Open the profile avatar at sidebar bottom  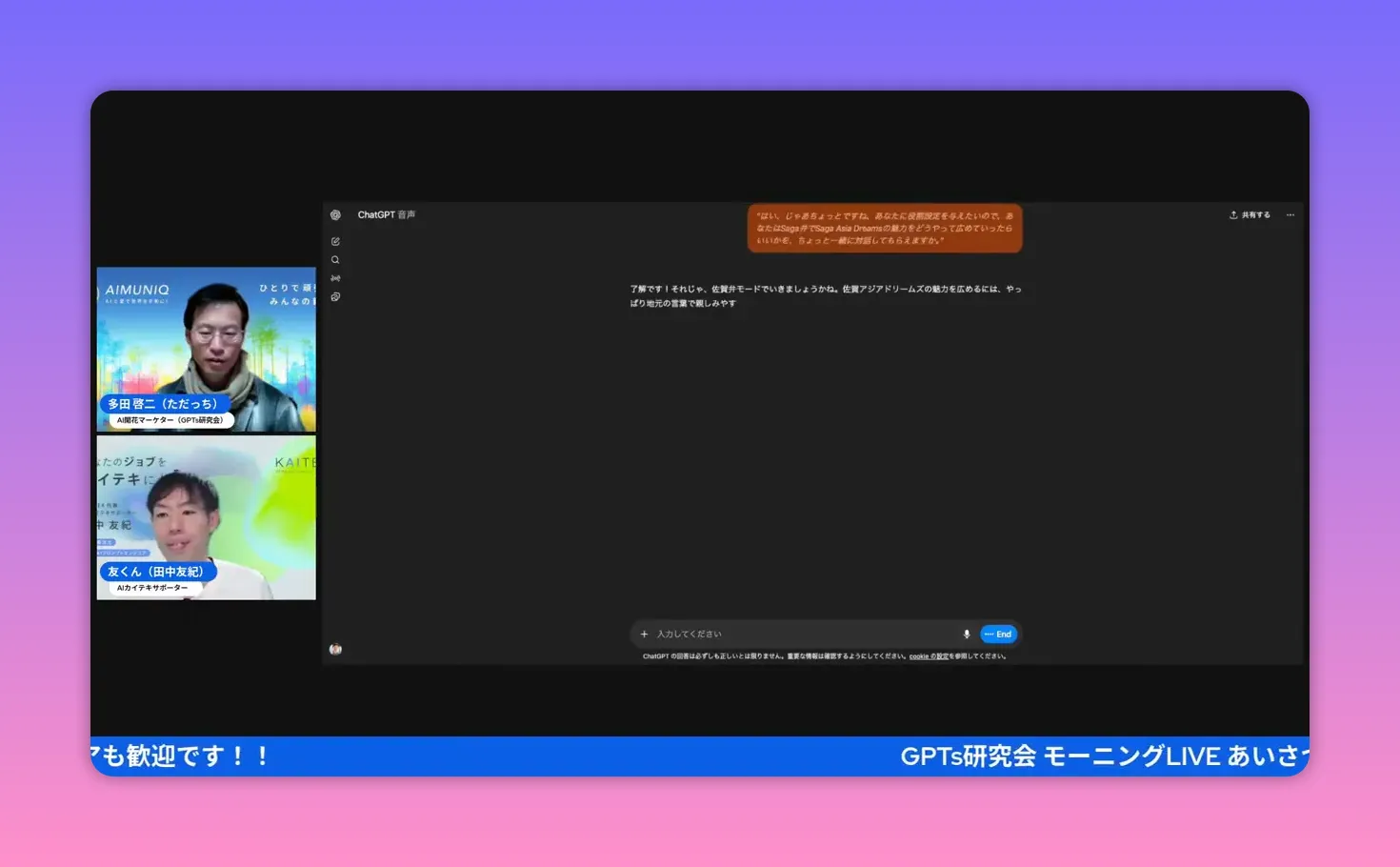tap(335, 649)
